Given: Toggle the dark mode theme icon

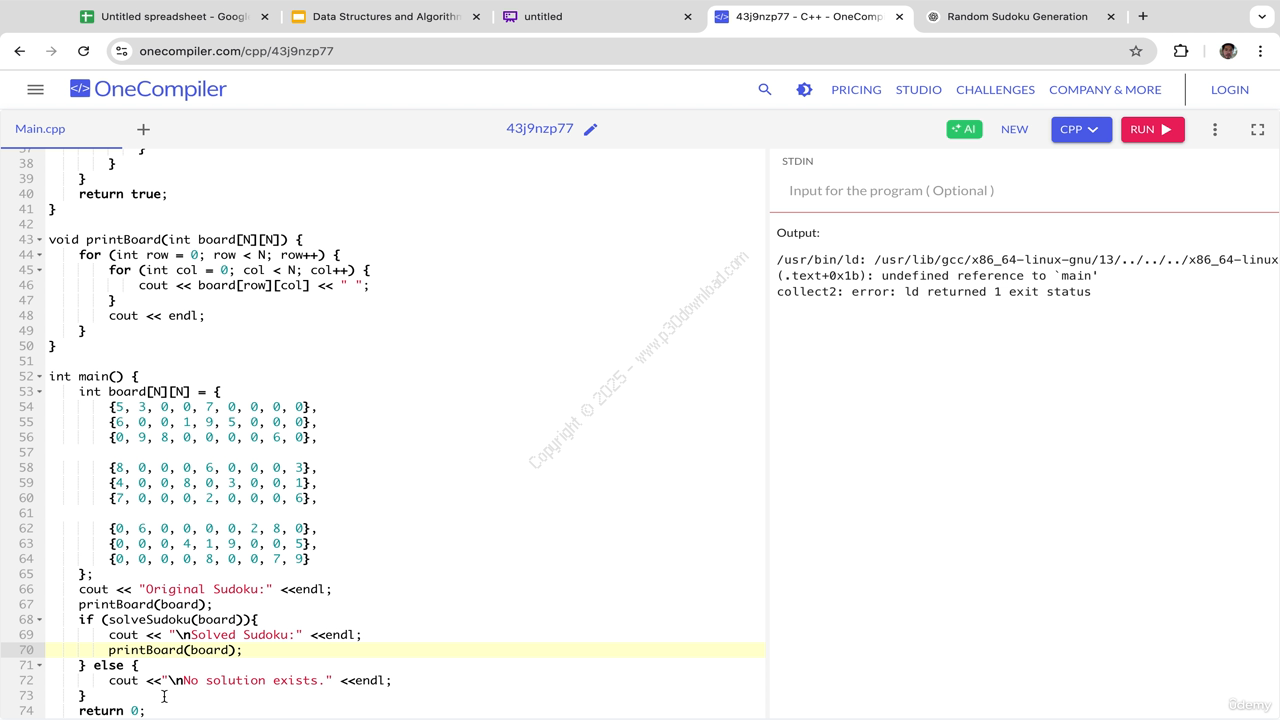Looking at the screenshot, I should [804, 89].
